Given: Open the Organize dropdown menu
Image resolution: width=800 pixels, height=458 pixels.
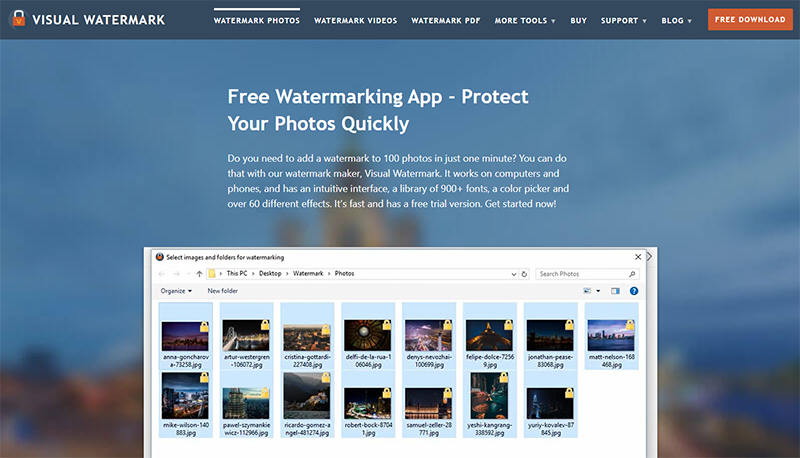Looking at the screenshot, I should coord(176,291).
